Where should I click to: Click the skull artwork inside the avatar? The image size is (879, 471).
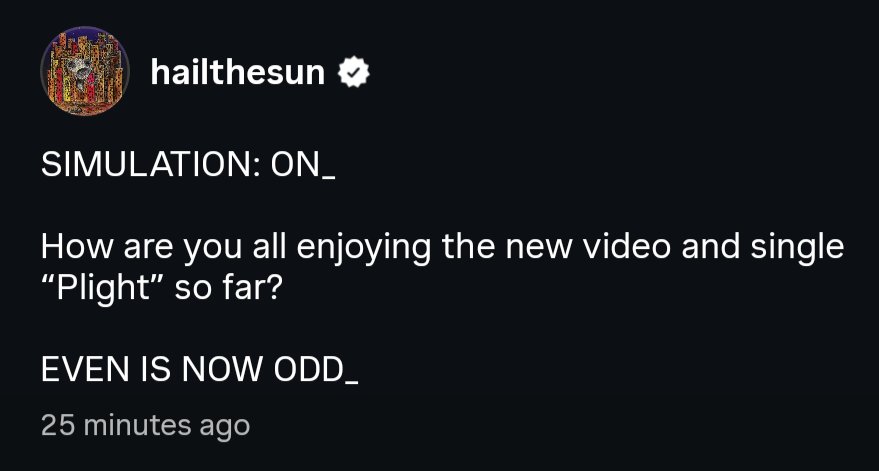click(x=80, y=72)
